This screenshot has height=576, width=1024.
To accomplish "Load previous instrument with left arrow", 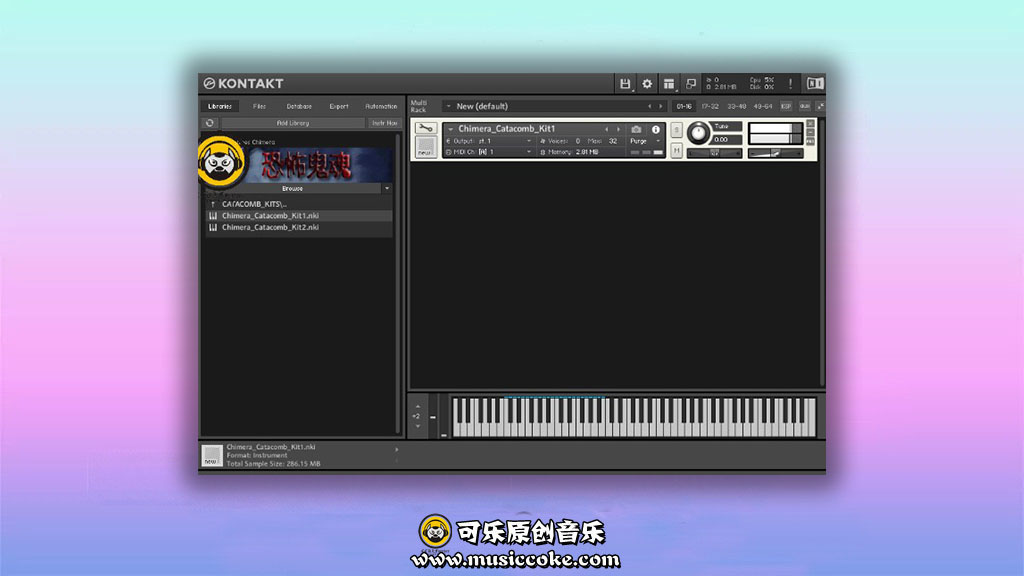I will pyautogui.click(x=606, y=129).
